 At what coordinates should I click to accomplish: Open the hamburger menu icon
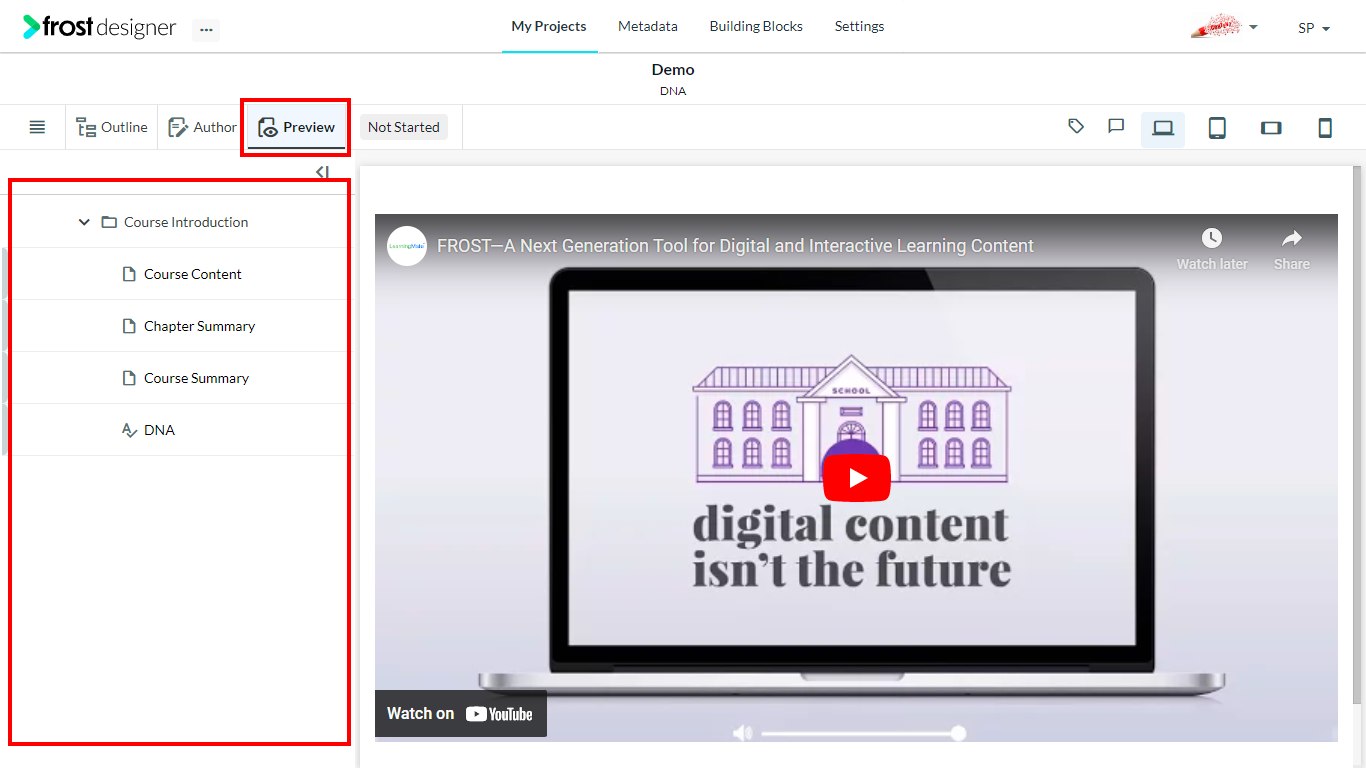37,127
